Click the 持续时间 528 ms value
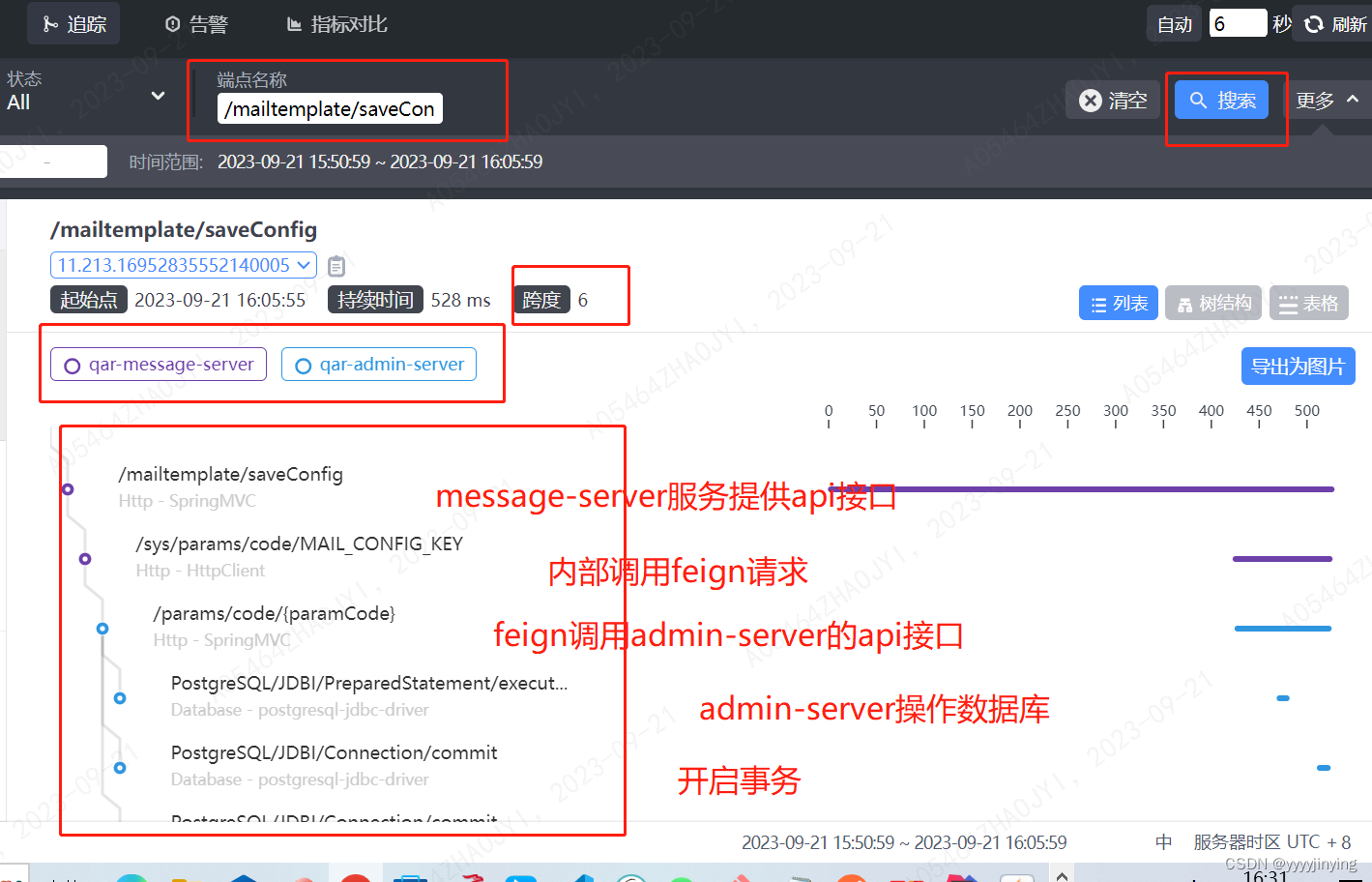Image resolution: width=1372 pixels, height=882 pixels. (460, 300)
